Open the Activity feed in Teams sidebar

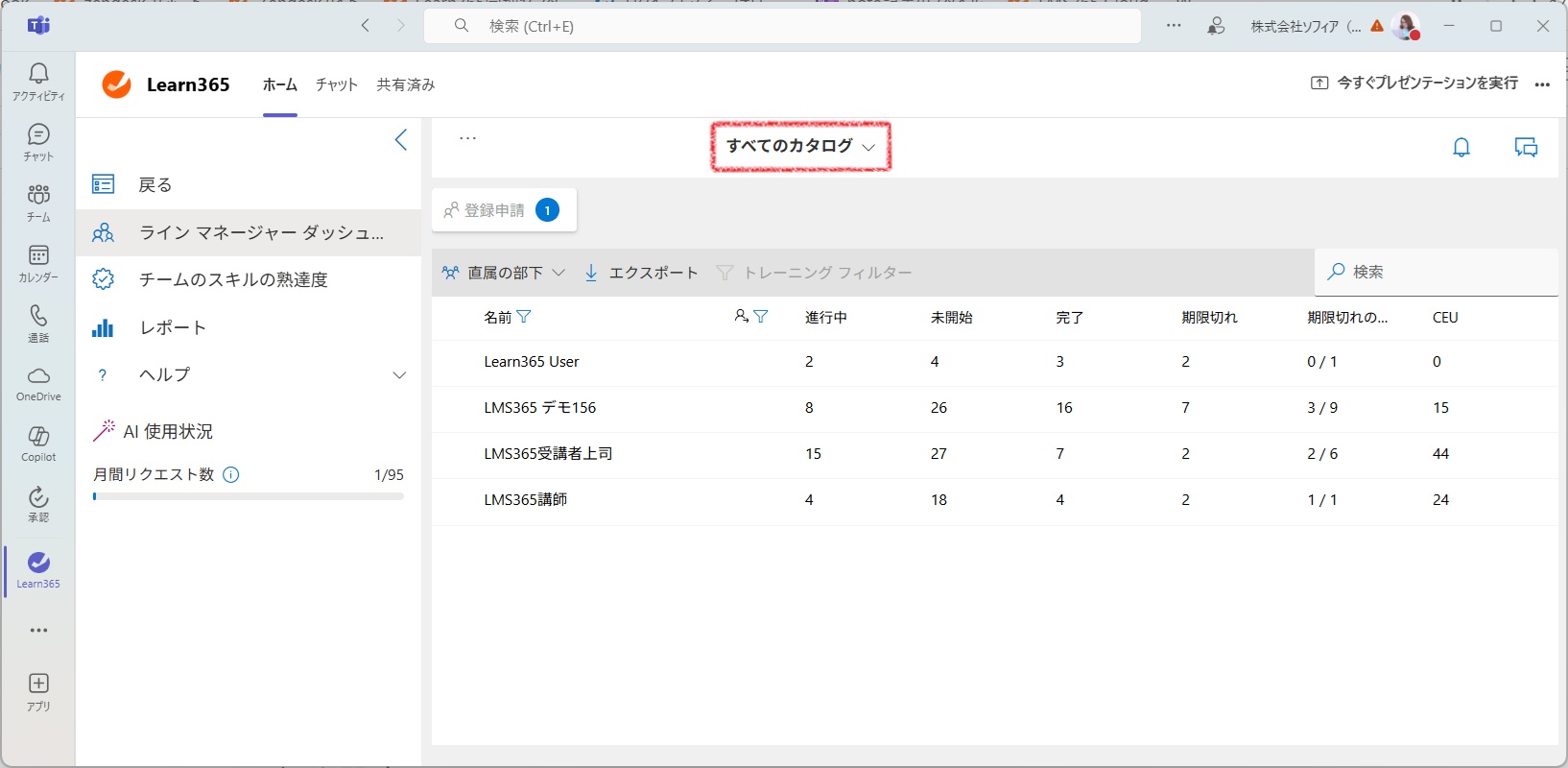coord(38,82)
